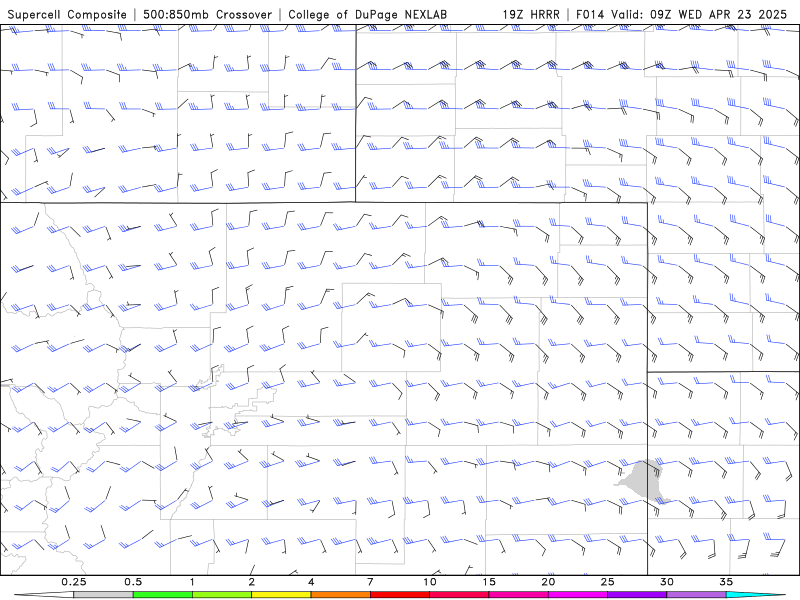Click the gray shaded supercell composite area on map
Image resolution: width=800 pixels, height=600 pixels.
click(643, 480)
